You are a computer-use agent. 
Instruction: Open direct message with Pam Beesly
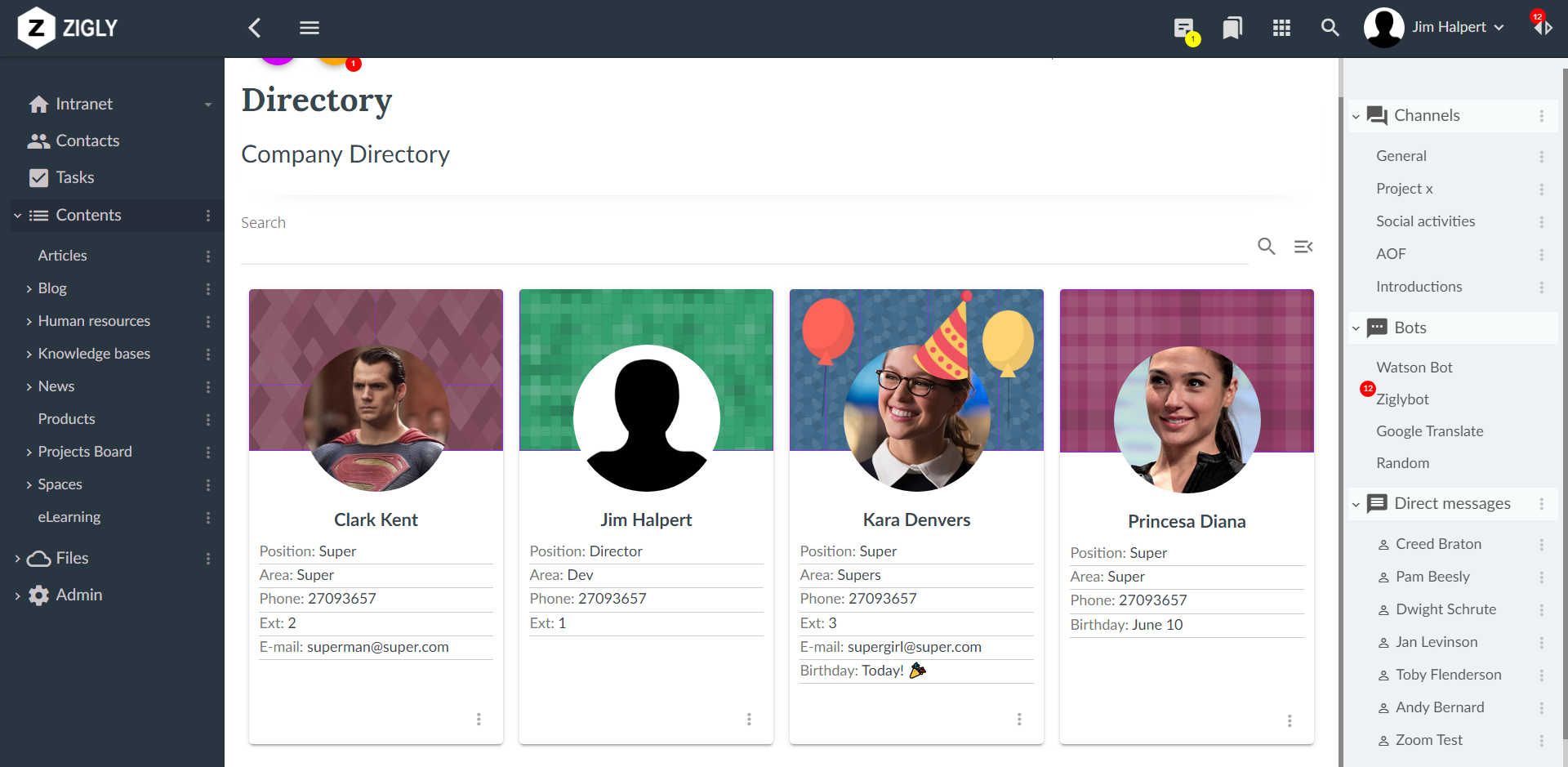click(1432, 577)
